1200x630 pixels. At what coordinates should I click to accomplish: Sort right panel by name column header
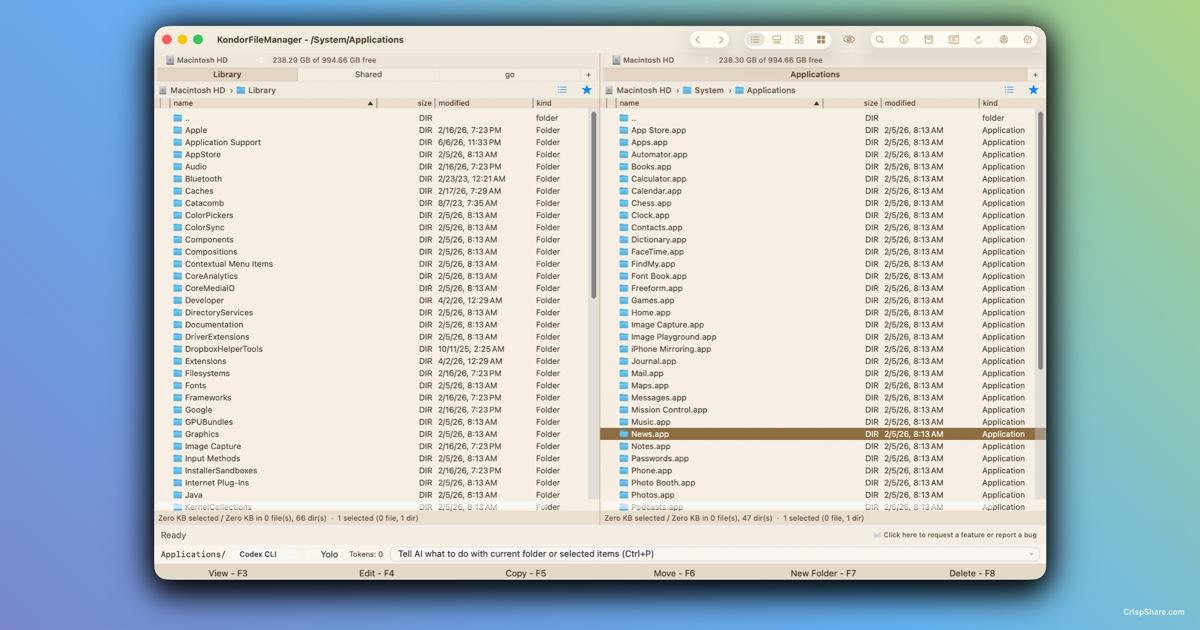[719, 103]
